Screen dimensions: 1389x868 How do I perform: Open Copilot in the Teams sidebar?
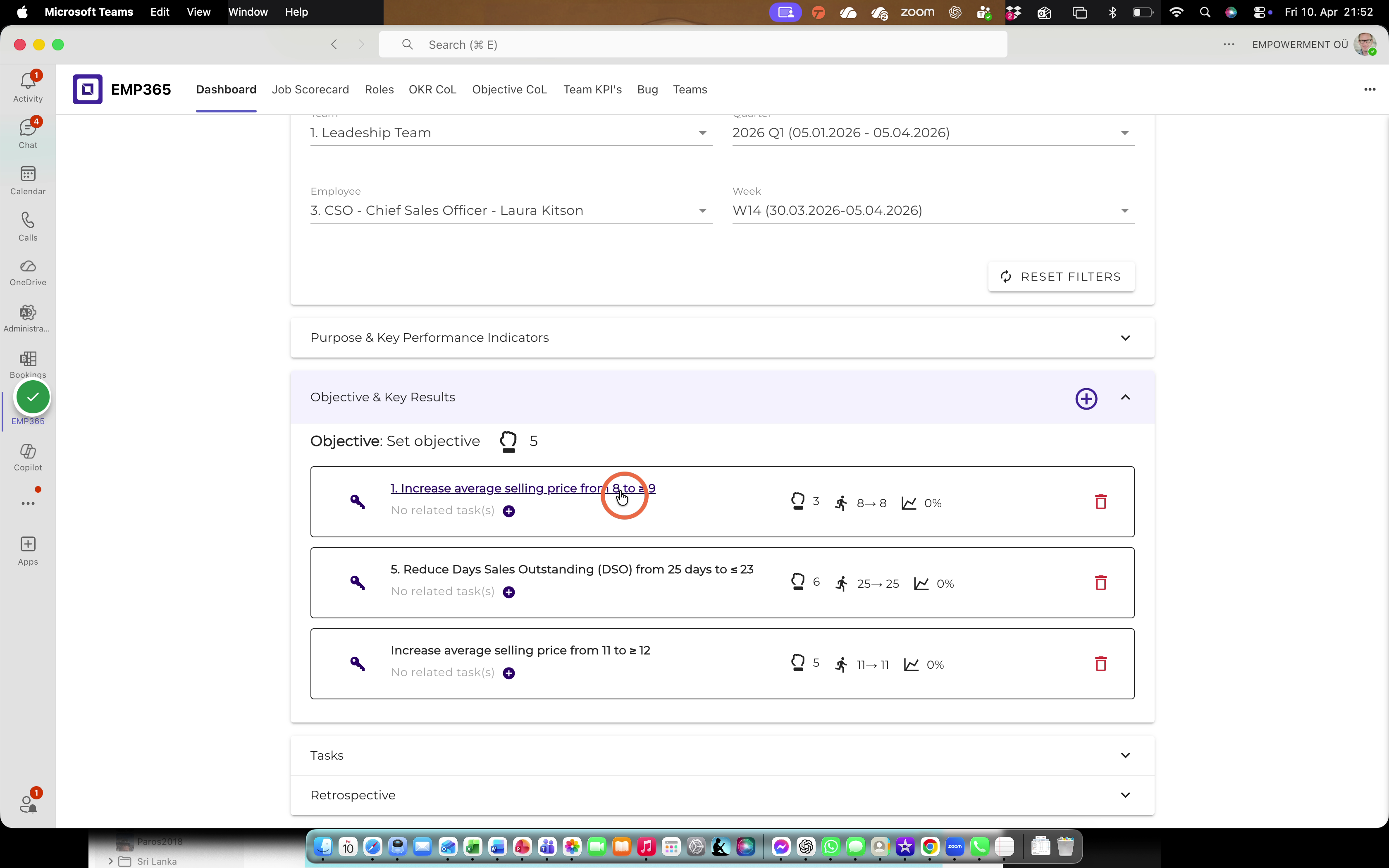click(28, 458)
